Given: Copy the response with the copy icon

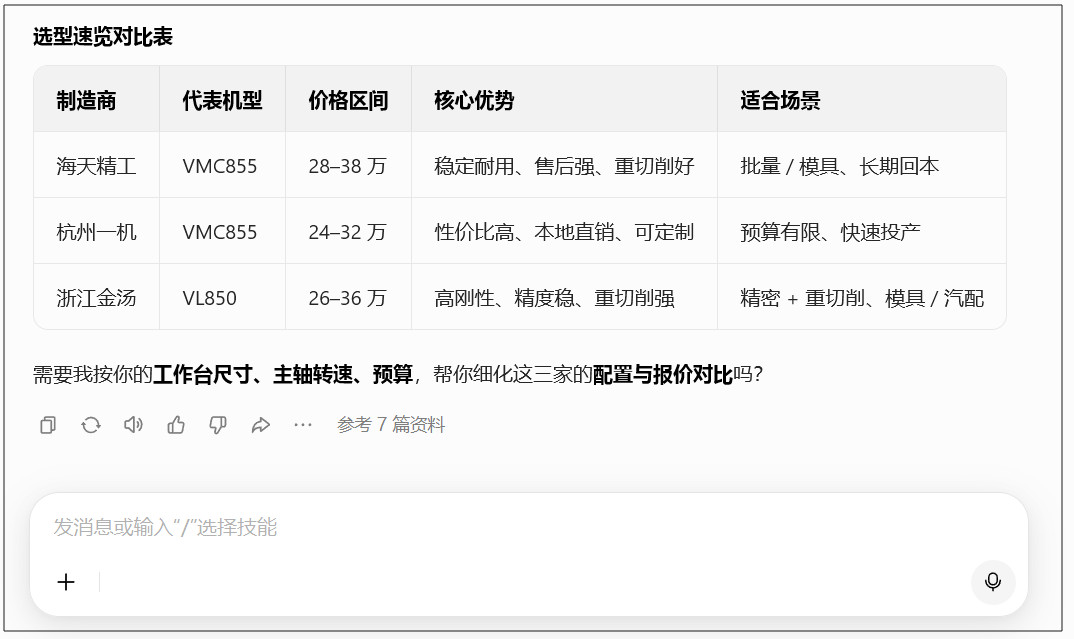Looking at the screenshot, I should pyautogui.click(x=48, y=425).
